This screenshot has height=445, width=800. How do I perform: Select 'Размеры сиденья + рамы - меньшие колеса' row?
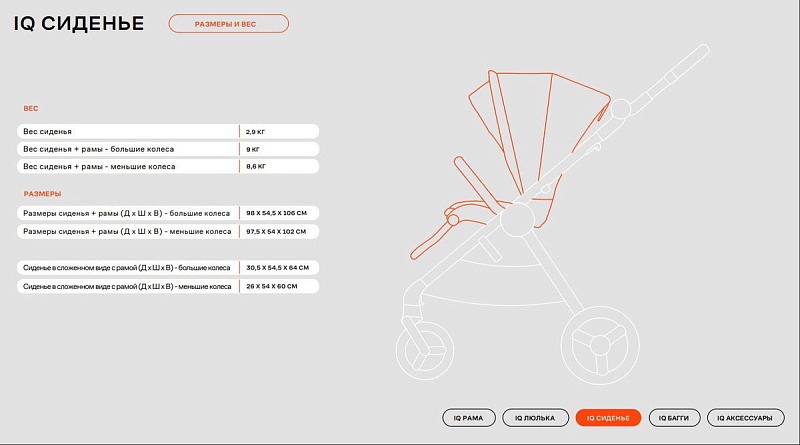click(x=168, y=231)
